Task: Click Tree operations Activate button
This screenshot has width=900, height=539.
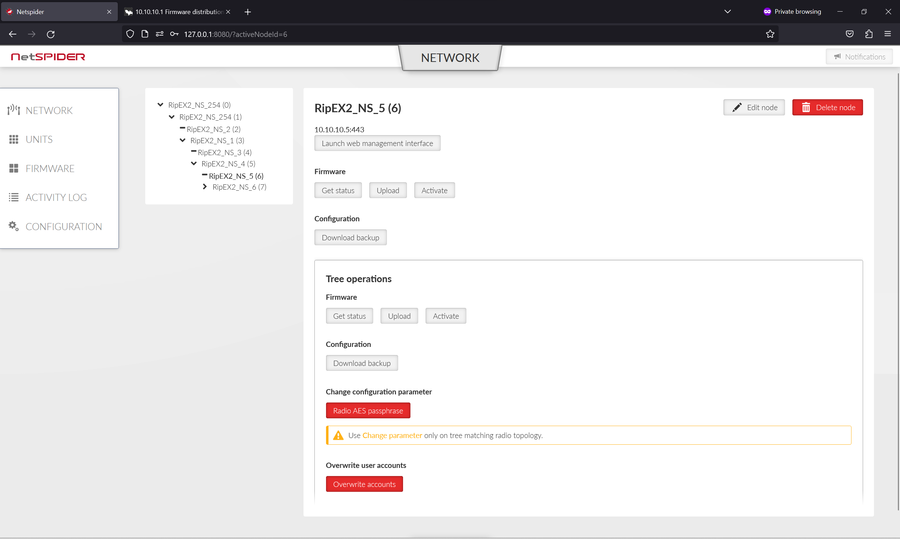Action: tap(445, 316)
